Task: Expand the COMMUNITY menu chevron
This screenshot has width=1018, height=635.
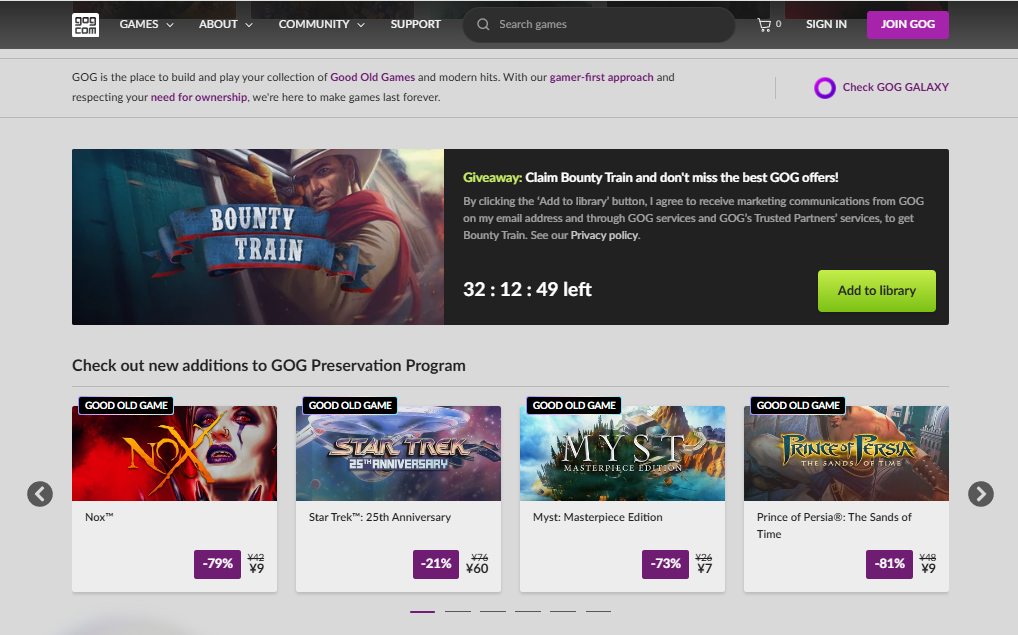Action: point(361,25)
